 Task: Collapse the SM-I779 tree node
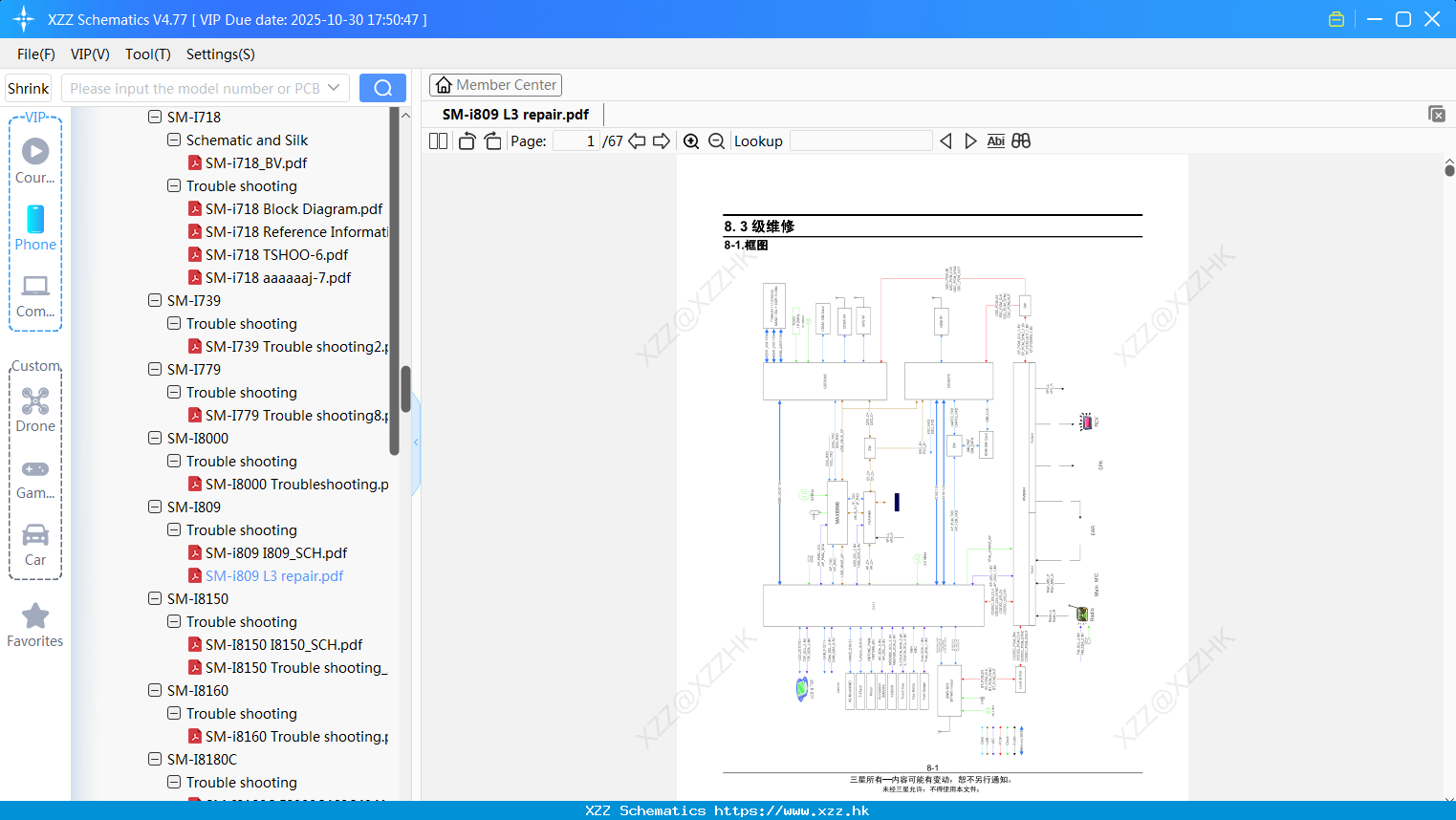point(155,369)
